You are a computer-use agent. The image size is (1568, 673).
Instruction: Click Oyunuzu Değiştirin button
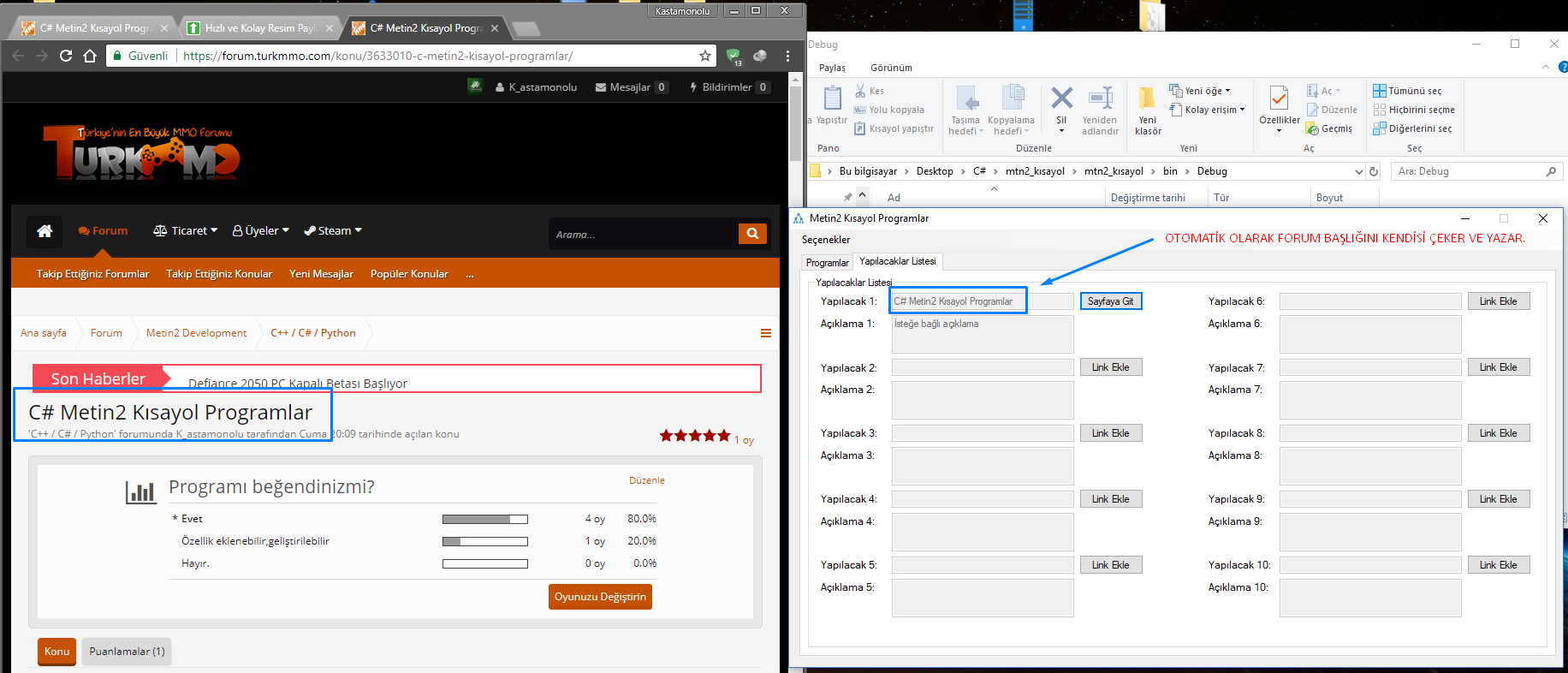click(x=600, y=597)
